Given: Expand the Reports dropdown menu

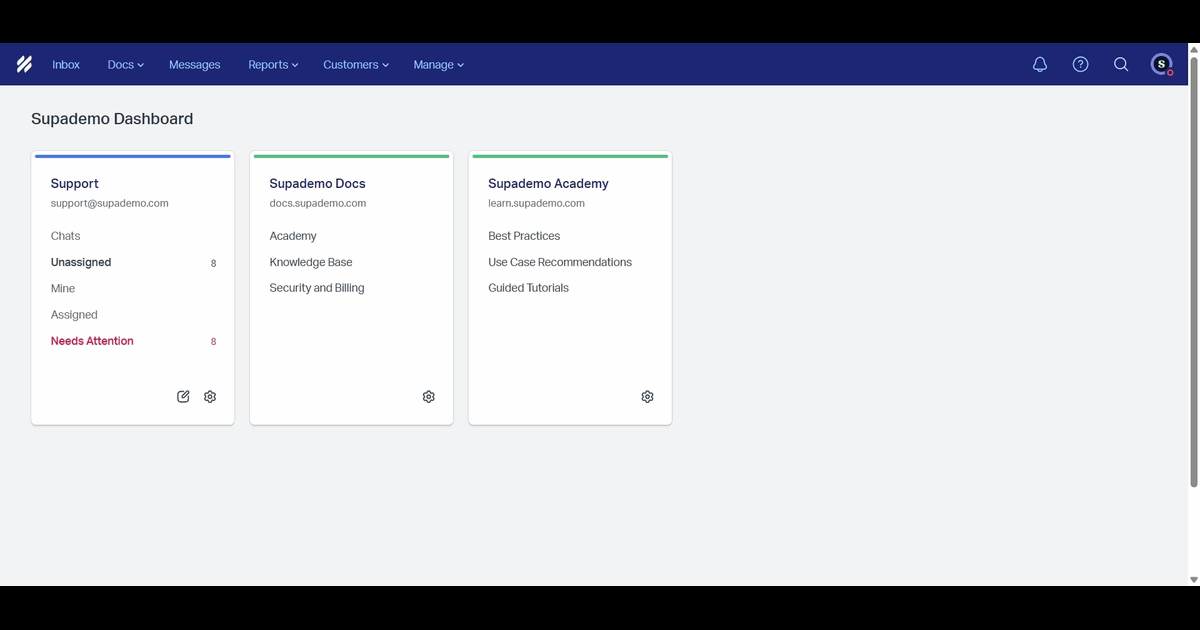Looking at the screenshot, I should (x=274, y=65).
